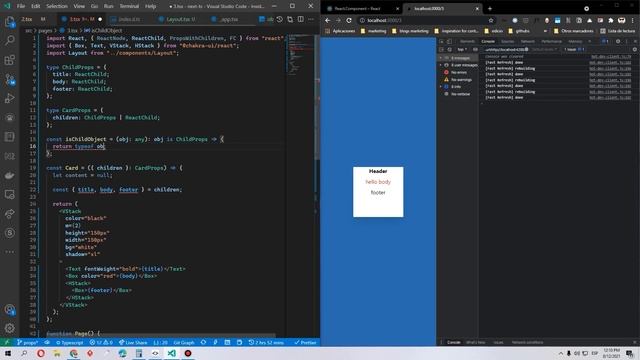This screenshot has width=640, height=360.
Task: Reload the localhost page in Chrome
Action: pos(349,20)
